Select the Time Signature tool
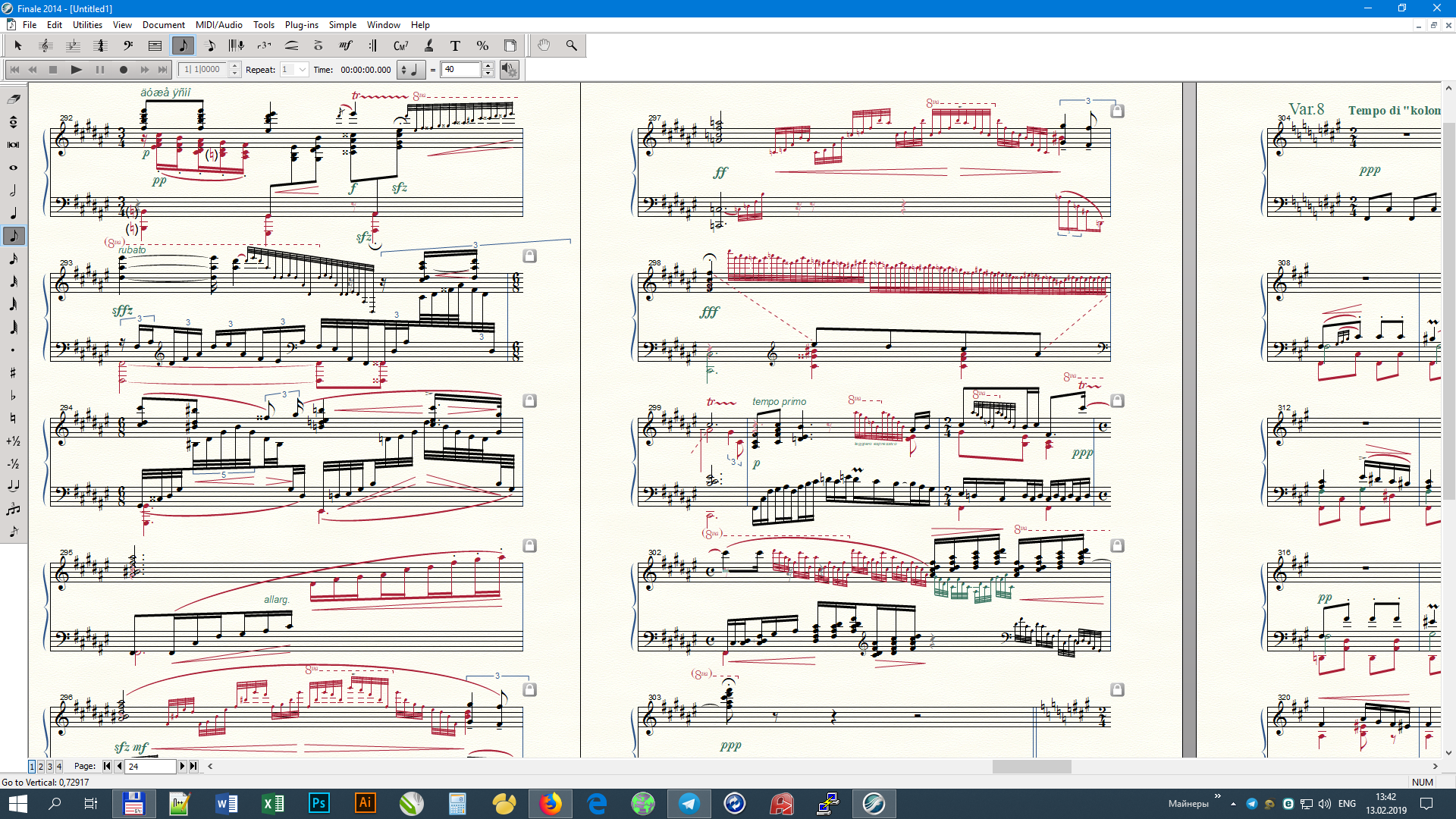This screenshot has height=819, width=1456. pos(100,45)
